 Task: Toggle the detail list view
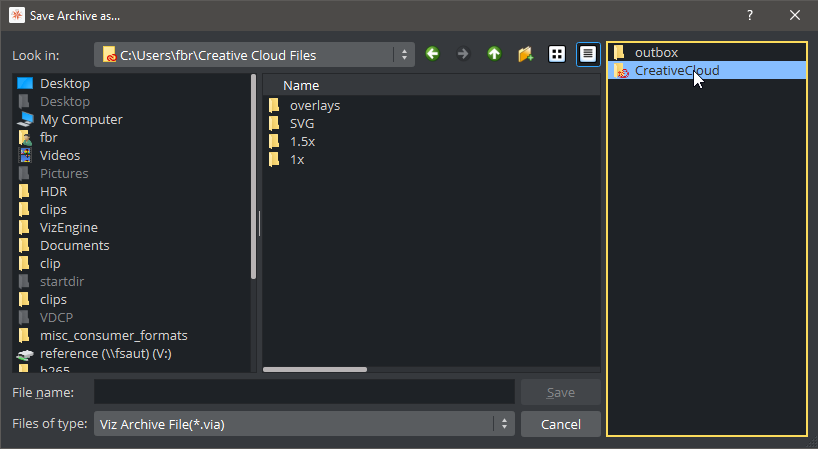pos(589,54)
